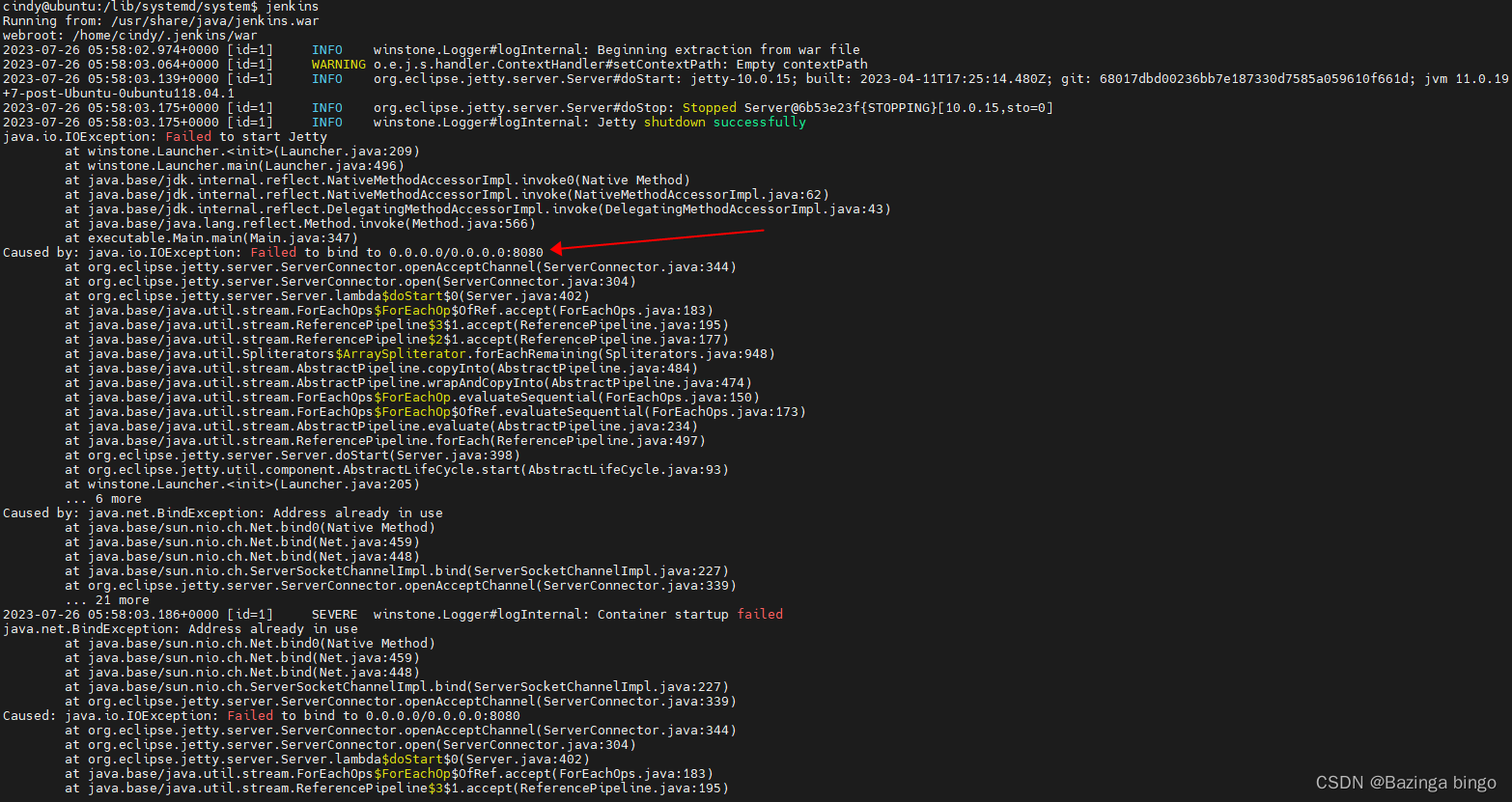Click the 'Launcher.java:209' stack frame
This screenshot has height=802, width=1512.
tap(242, 152)
